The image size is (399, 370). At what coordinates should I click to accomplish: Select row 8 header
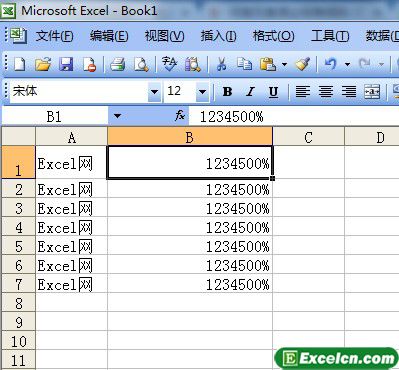[x=18, y=303]
